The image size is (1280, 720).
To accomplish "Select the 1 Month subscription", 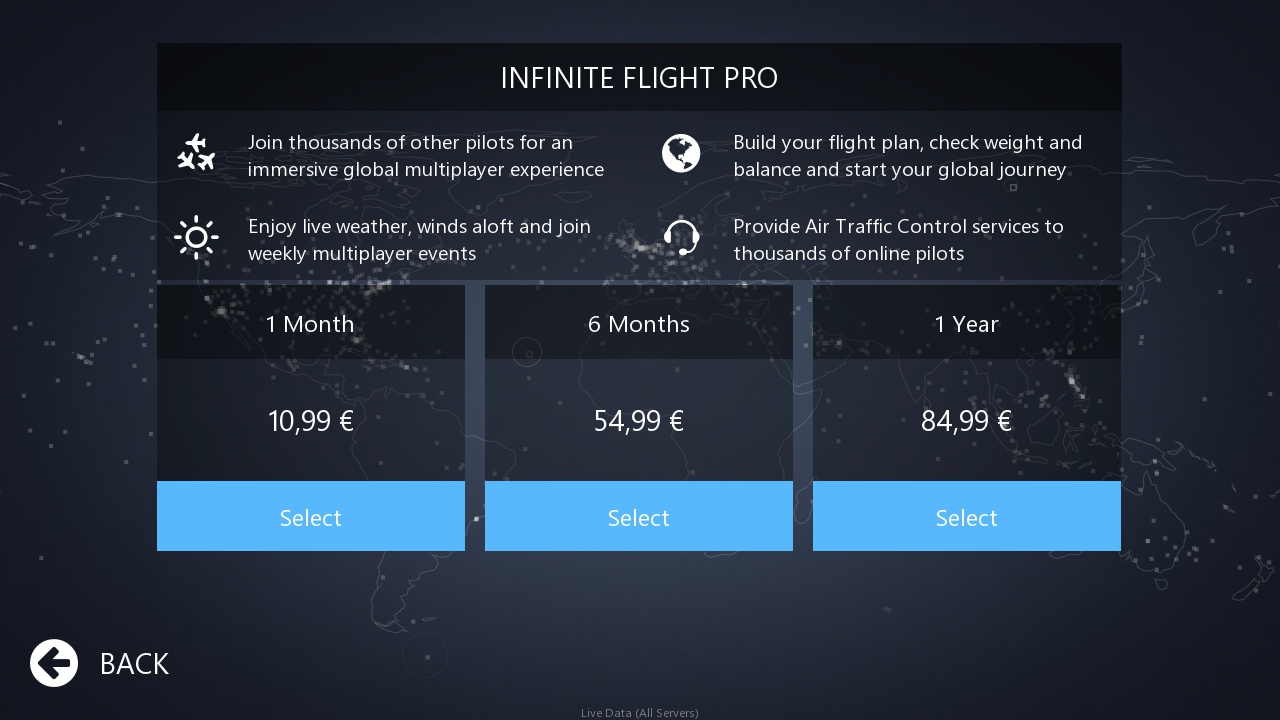I will tap(311, 517).
